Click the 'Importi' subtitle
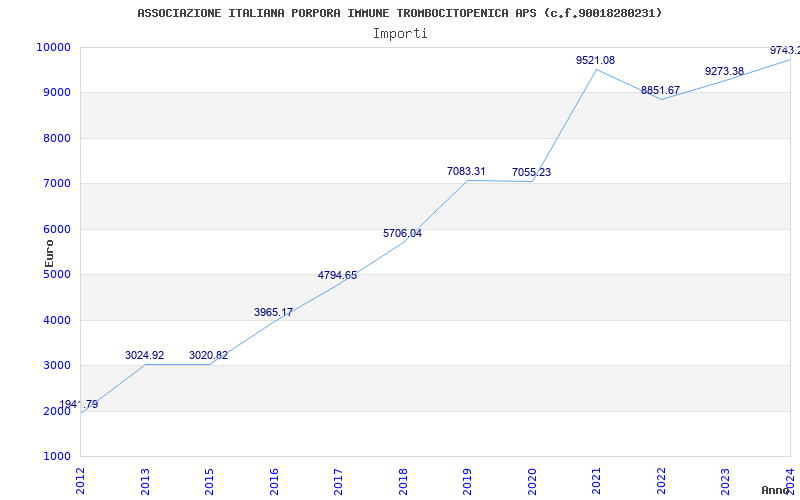Image resolution: width=800 pixels, height=500 pixels. [400, 34]
